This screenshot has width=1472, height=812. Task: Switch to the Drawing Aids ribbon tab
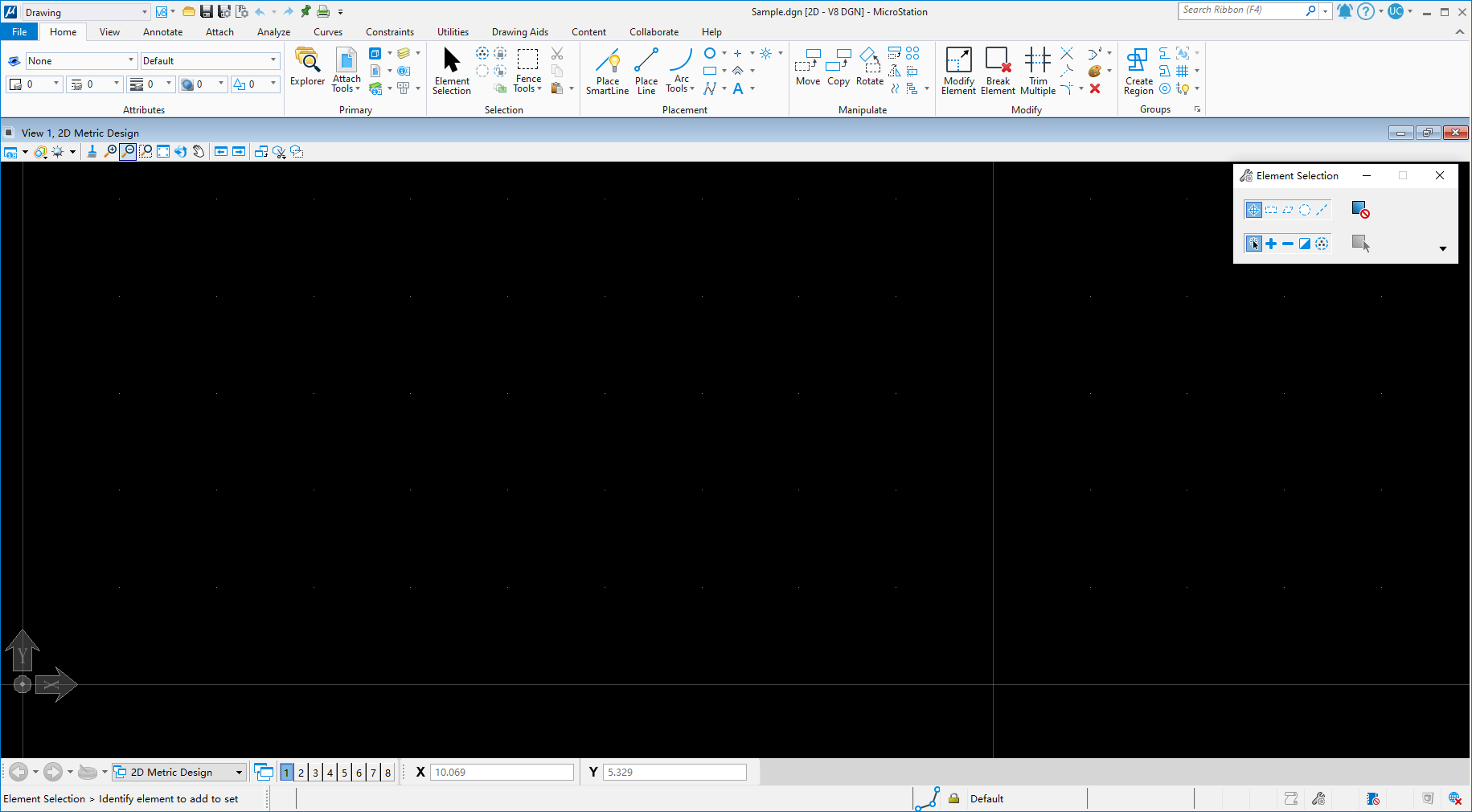pyautogui.click(x=520, y=32)
